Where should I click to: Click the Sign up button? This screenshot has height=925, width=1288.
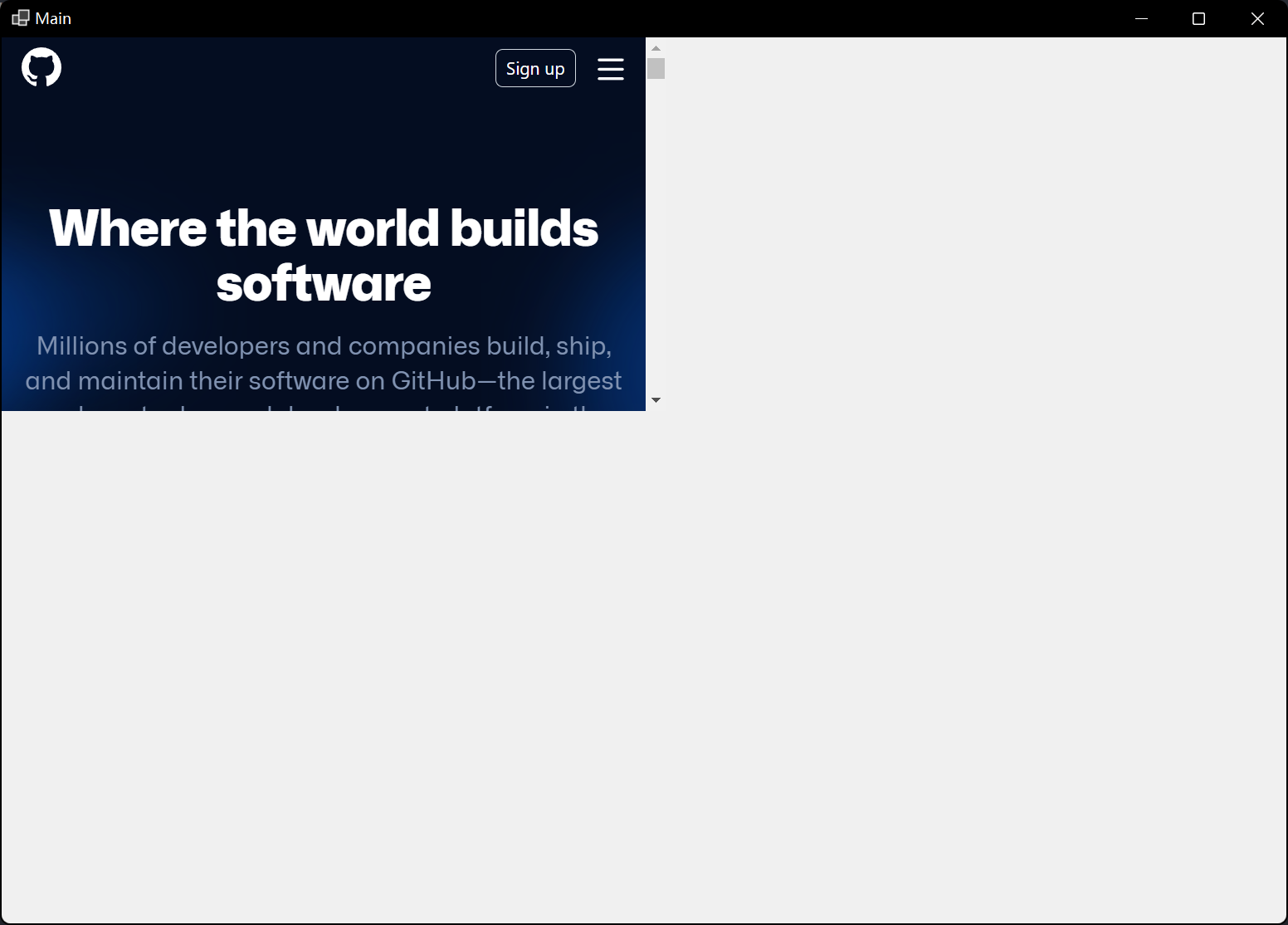[x=535, y=68]
